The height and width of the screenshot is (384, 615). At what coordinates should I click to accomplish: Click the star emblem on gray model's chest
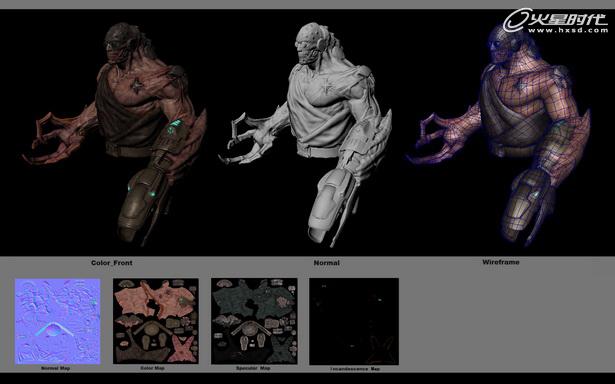pyautogui.click(x=327, y=87)
